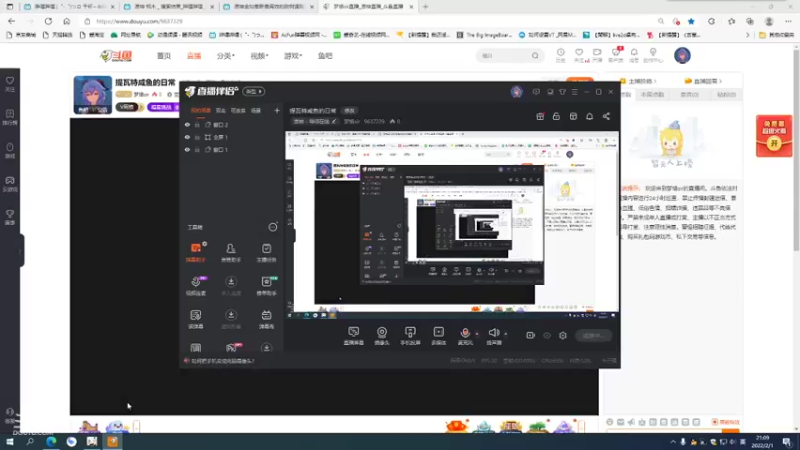Open the 鱼吧 menu on Douyu
This screenshot has width=800, height=450.
click(325, 56)
